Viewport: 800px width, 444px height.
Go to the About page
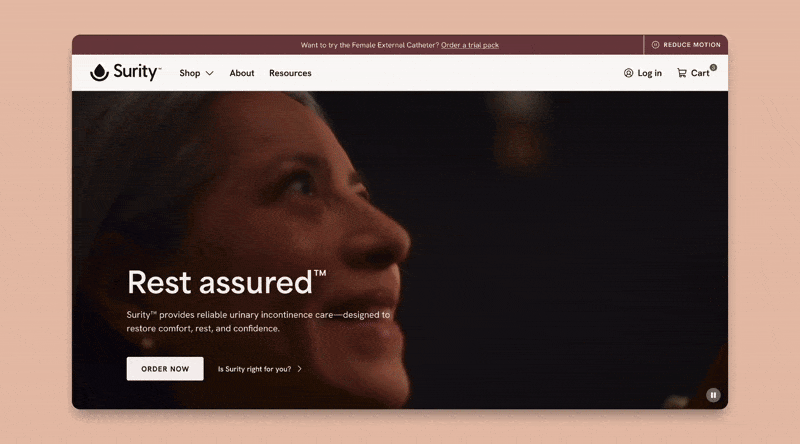click(x=242, y=73)
